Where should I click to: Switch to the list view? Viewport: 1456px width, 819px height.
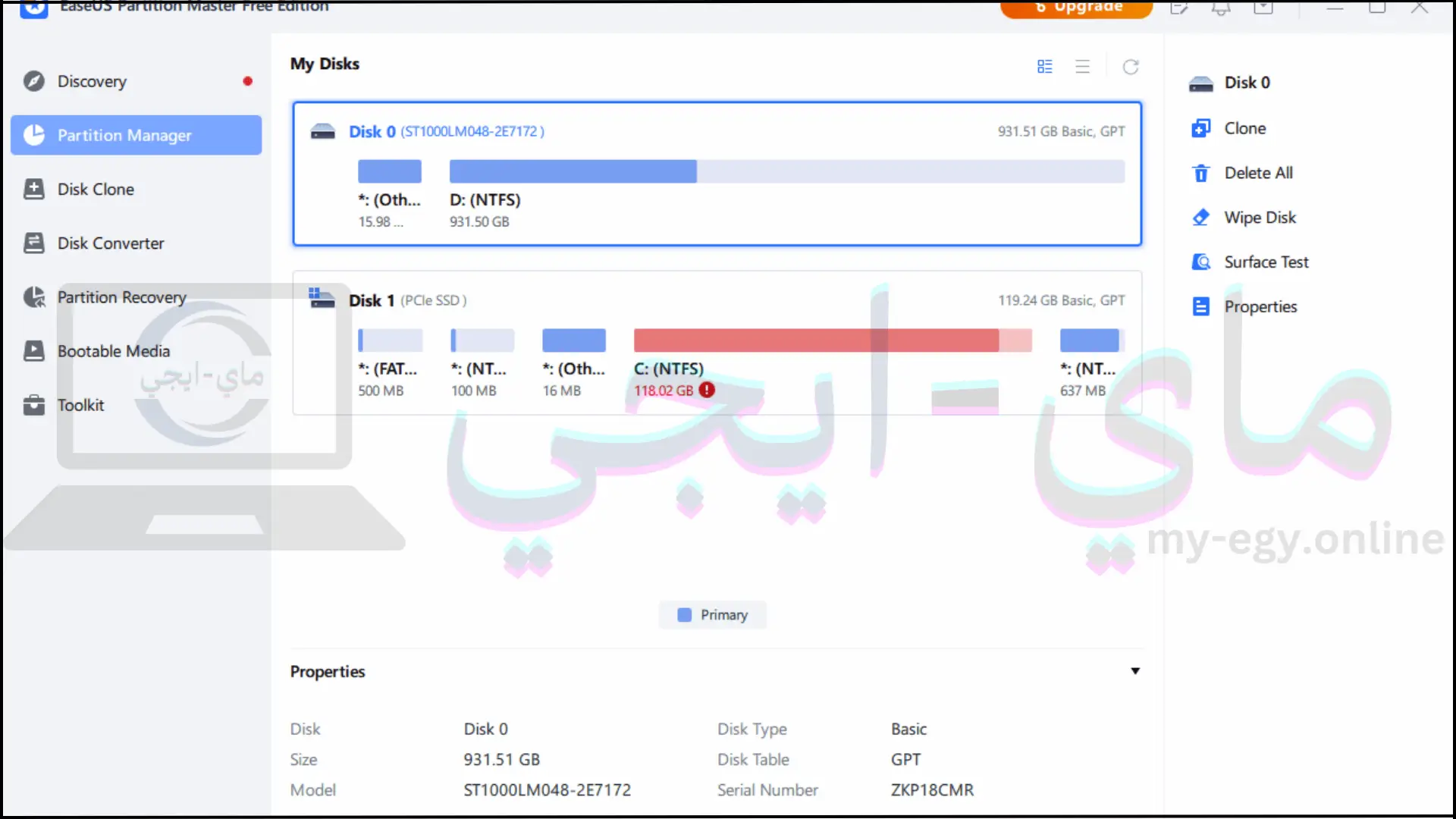click(1083, 67)
